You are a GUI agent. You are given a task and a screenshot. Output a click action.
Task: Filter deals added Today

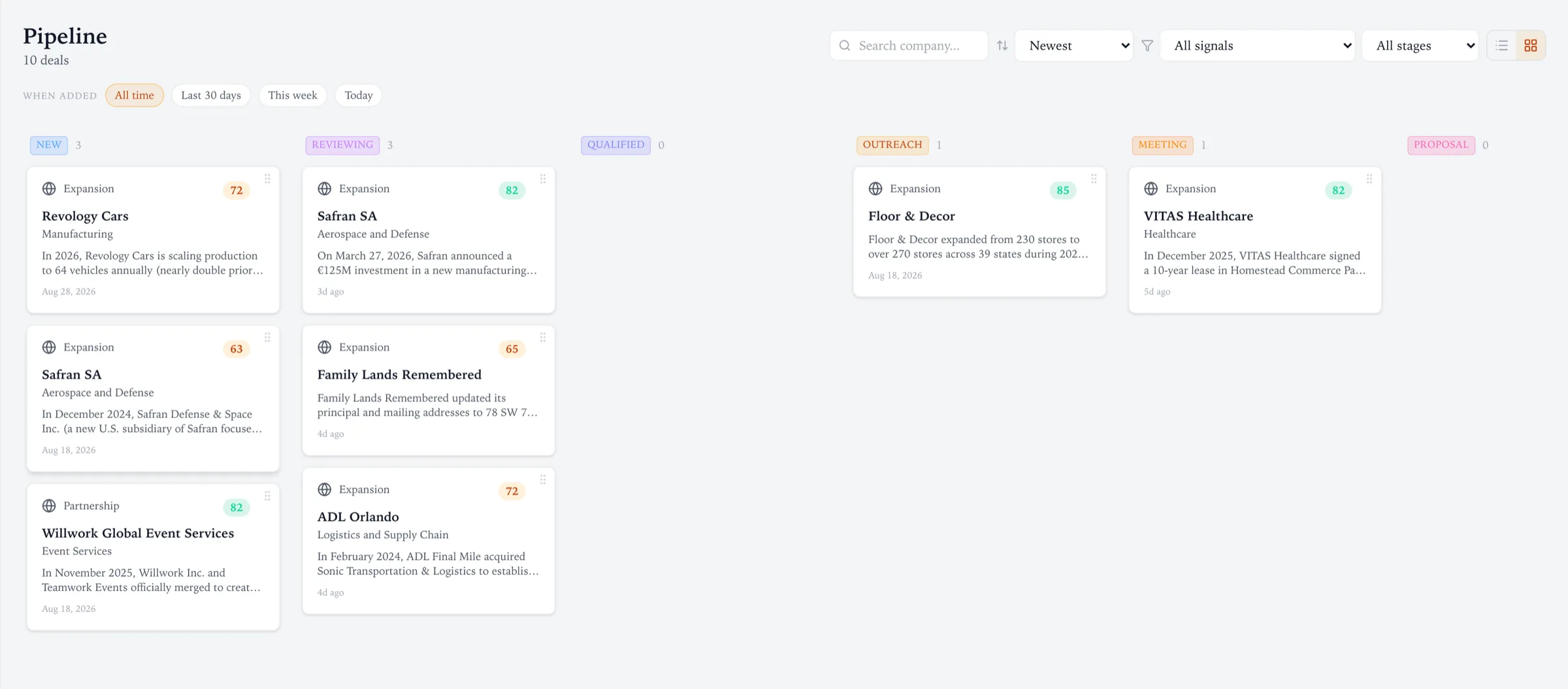tap(359, 95)
